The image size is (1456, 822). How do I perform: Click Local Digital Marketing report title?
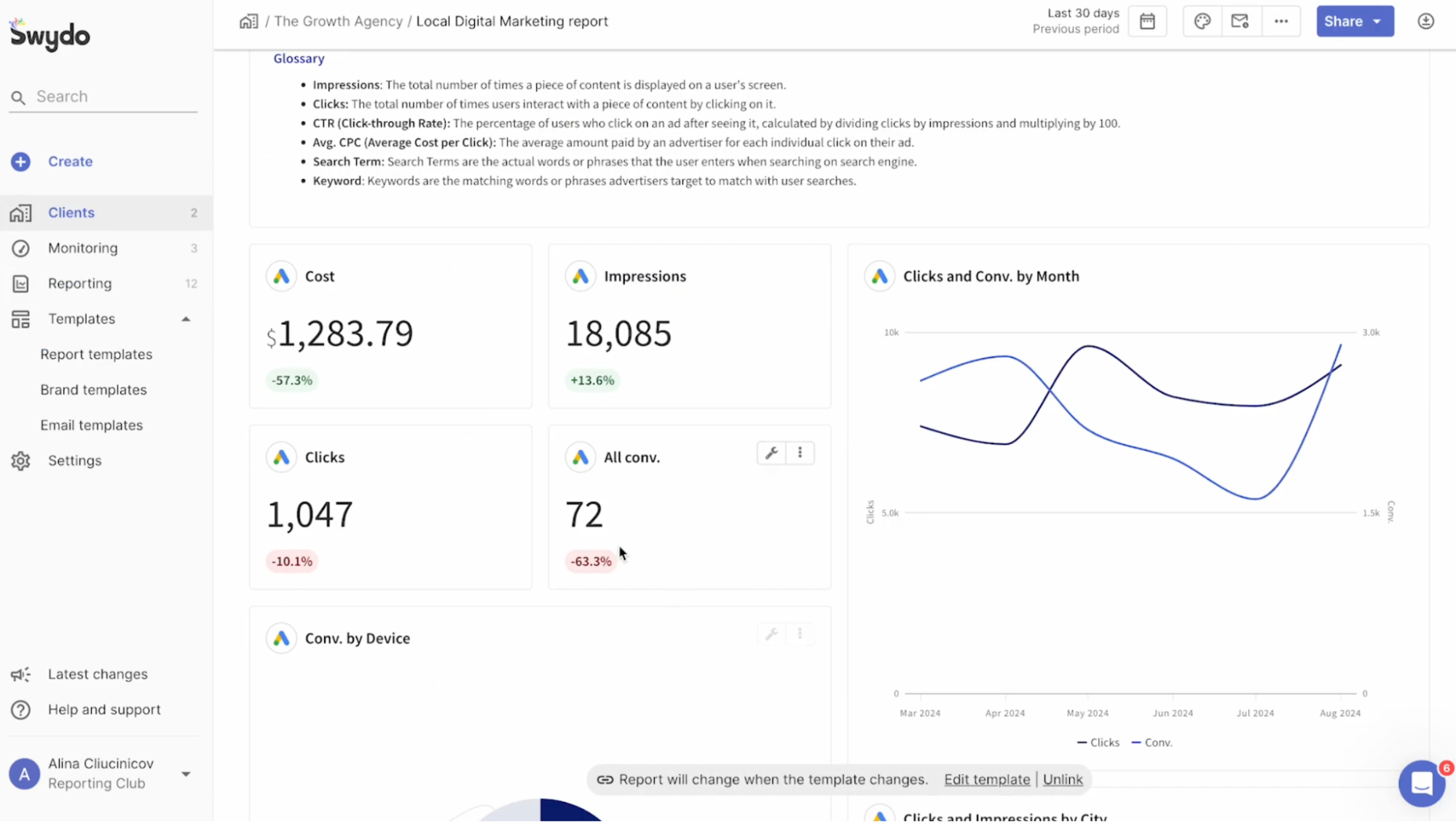click(512, 21)
